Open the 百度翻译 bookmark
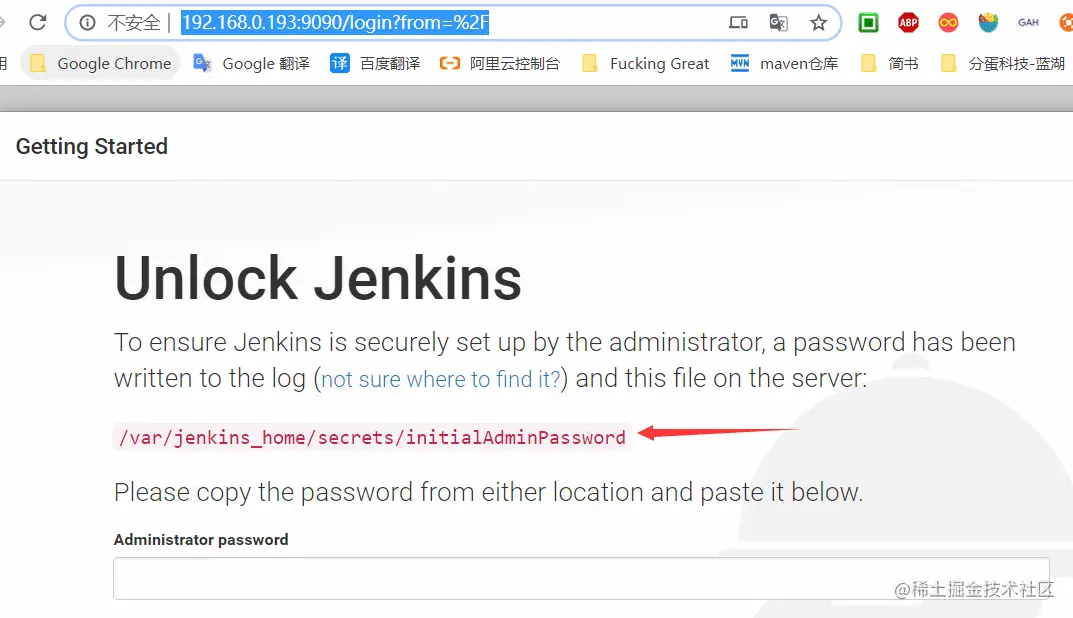This screenshot has height=618, width=1073. [375, 64]
